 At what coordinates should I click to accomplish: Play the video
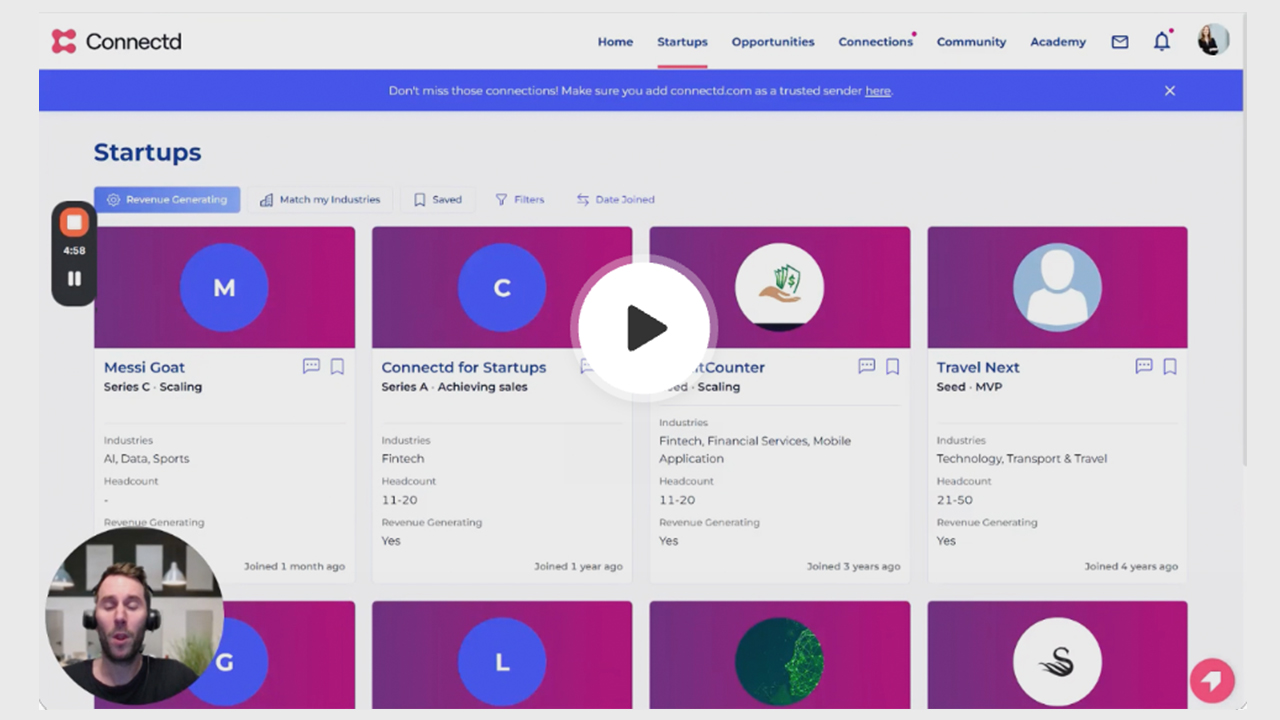point(645,328)
